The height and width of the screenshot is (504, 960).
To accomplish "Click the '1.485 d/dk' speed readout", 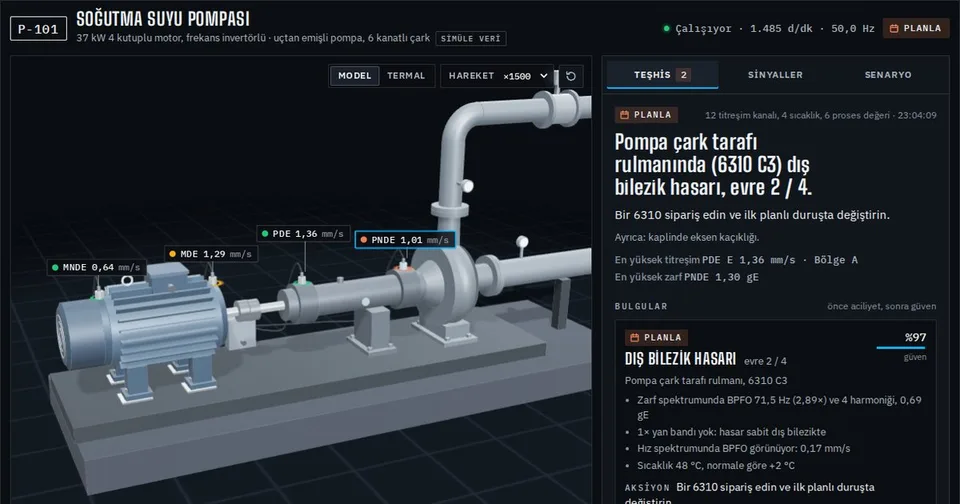I will 781,28.
